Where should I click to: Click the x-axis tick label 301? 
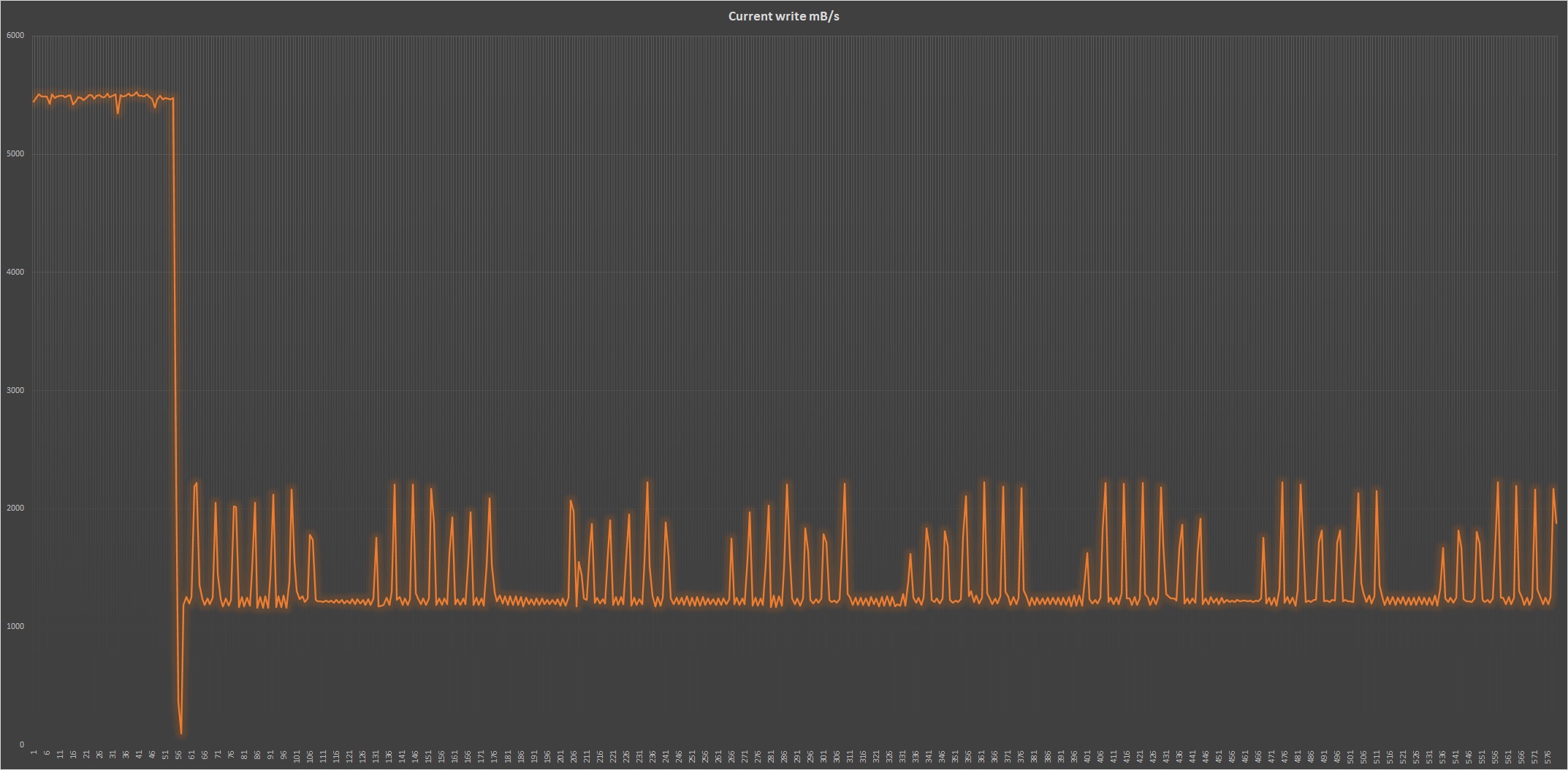pos(823,755)
